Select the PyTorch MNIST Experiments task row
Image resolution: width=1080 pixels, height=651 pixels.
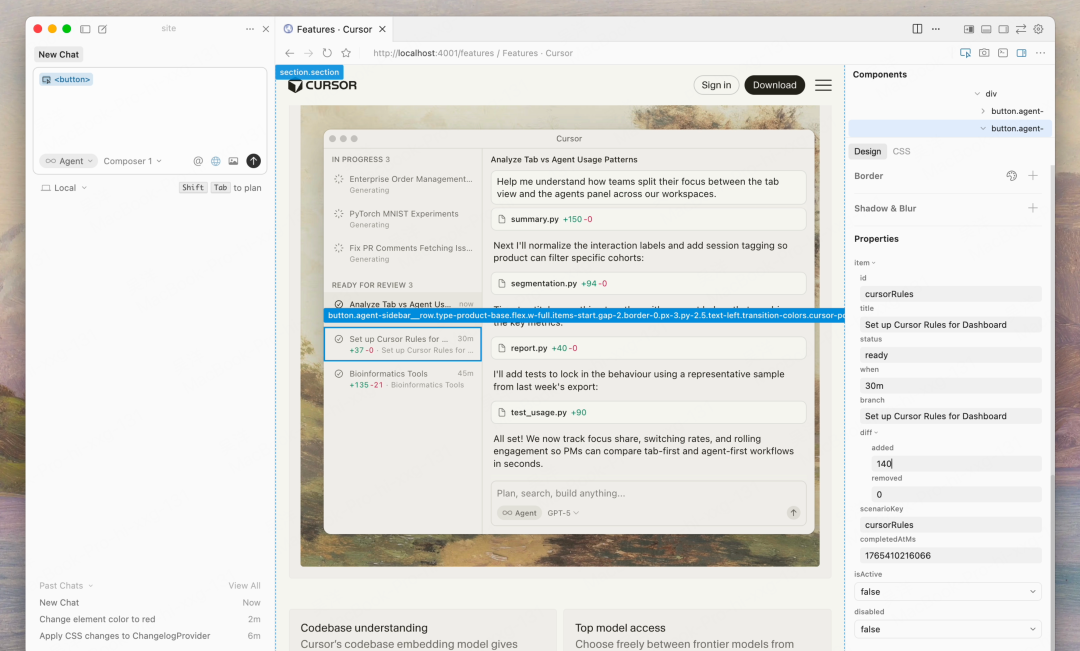pos(403,218)
